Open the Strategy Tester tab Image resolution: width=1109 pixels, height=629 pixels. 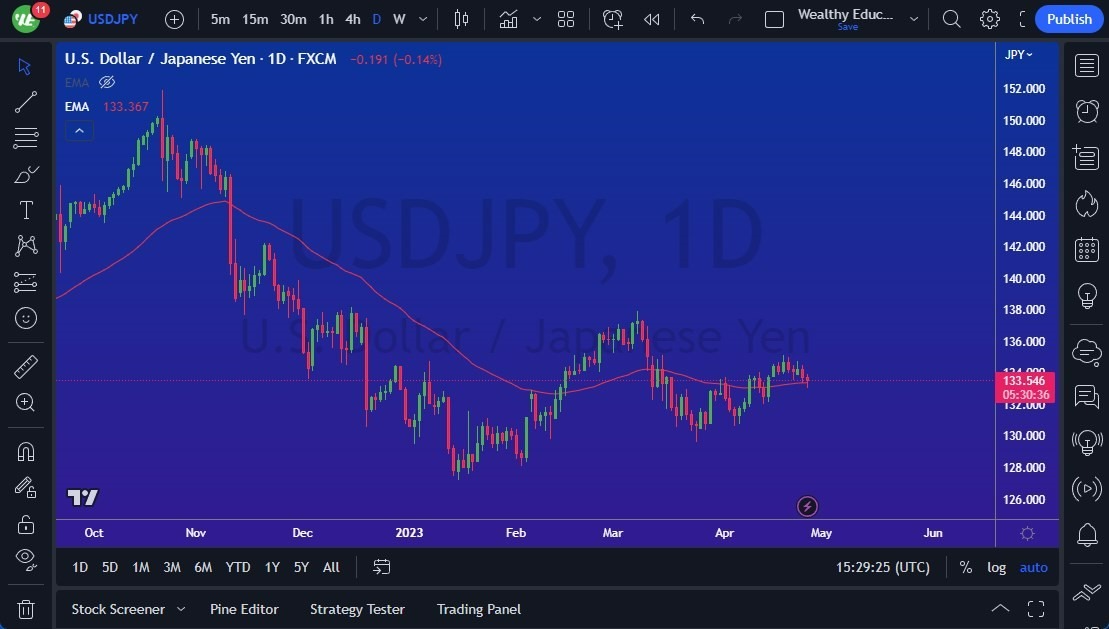pos(357,609)
